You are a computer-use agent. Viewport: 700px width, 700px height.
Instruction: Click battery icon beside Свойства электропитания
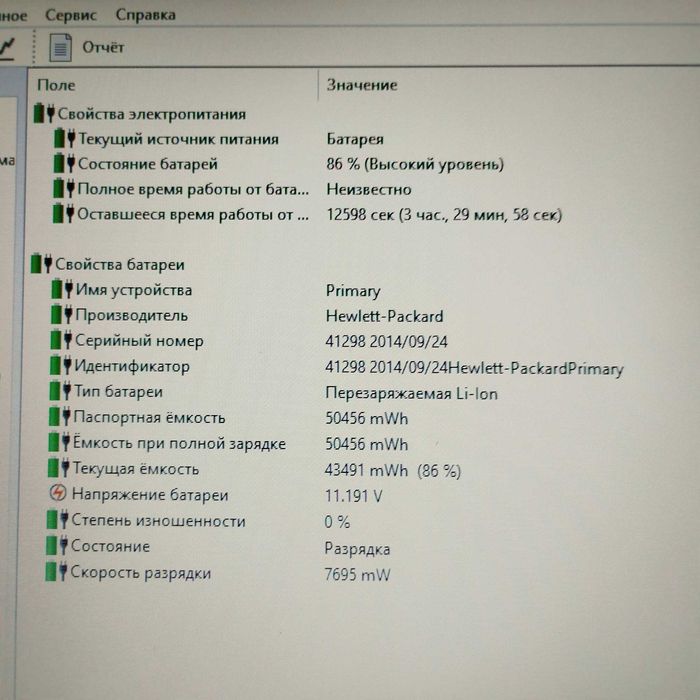(44, 113)
